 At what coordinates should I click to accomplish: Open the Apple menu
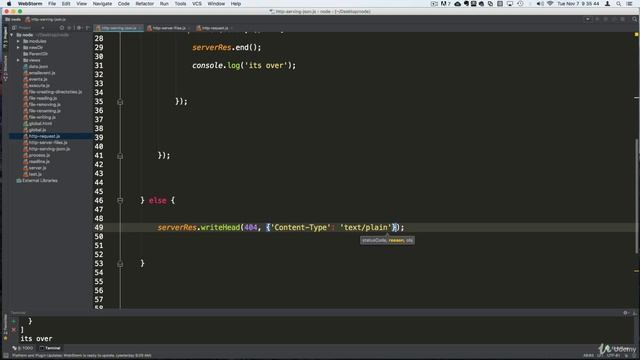pyautogui.click(x=9, y=4)
